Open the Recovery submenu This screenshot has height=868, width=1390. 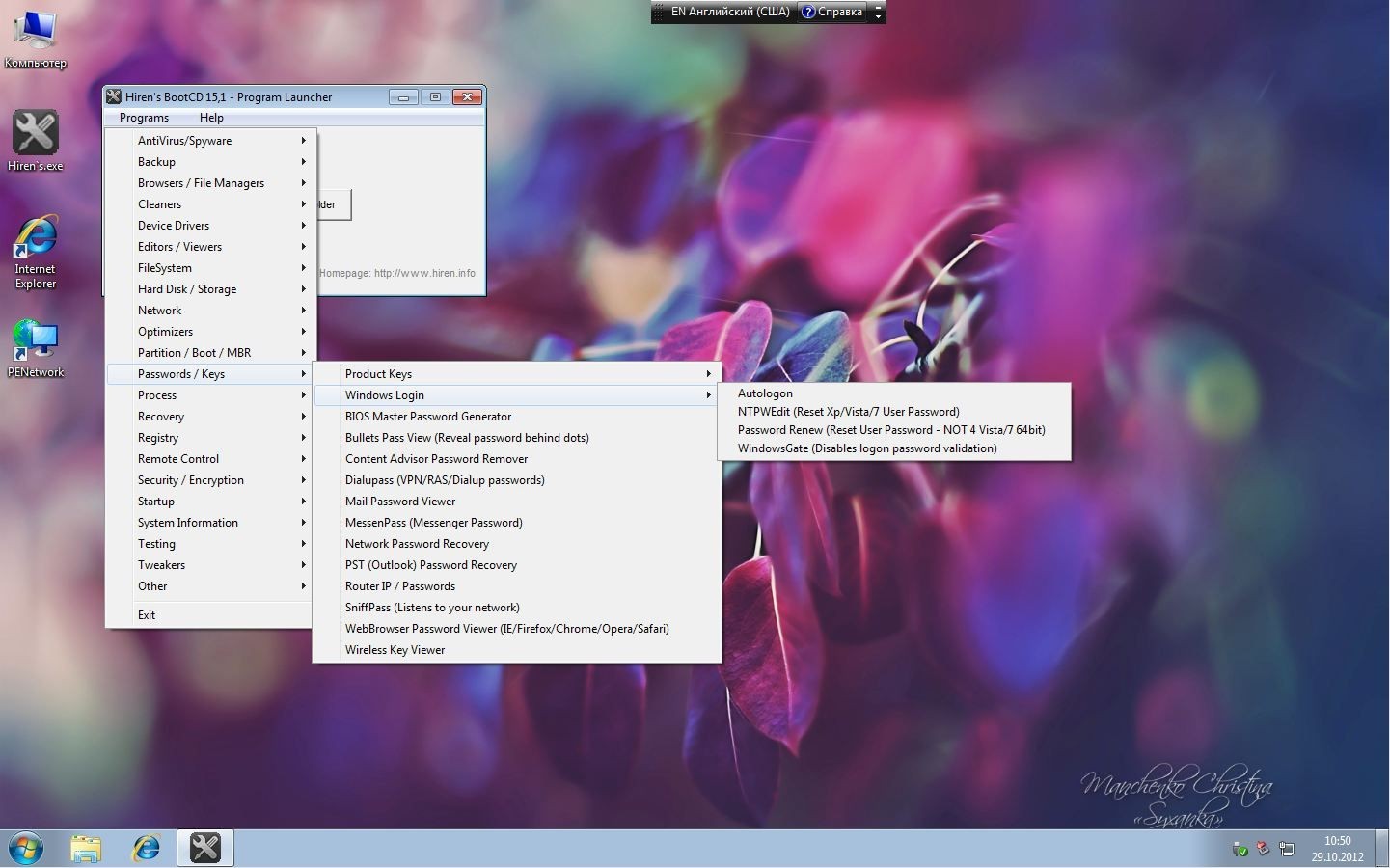coord(209,417)
